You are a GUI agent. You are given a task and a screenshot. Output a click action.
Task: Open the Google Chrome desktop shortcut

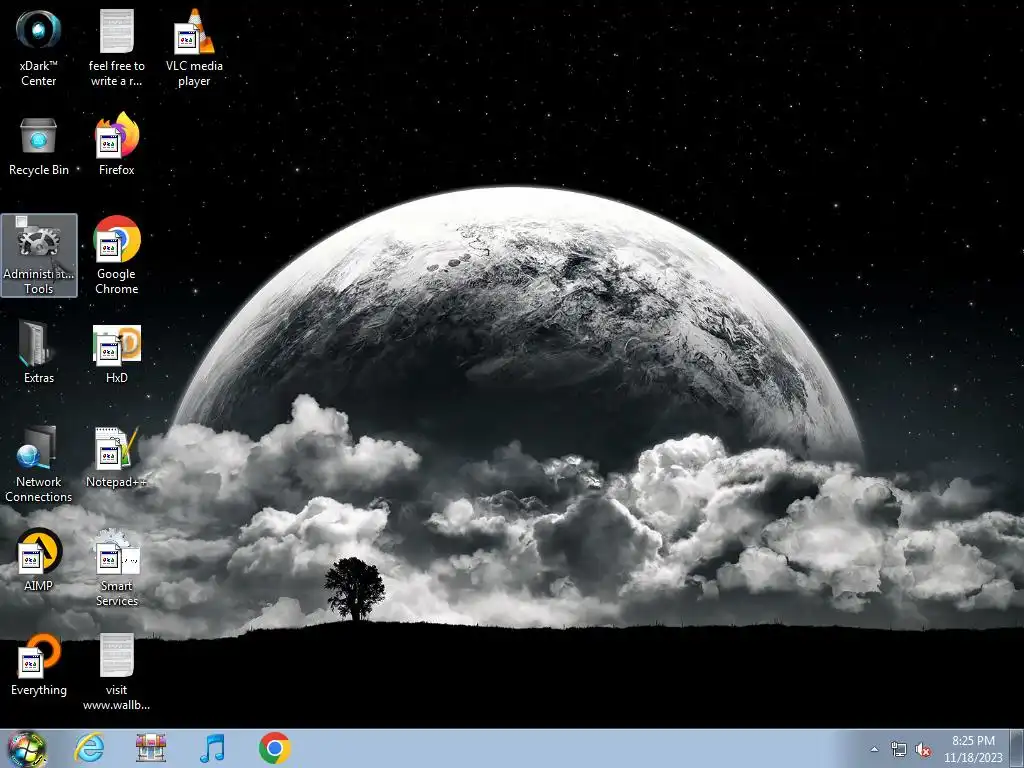(116, 255)
